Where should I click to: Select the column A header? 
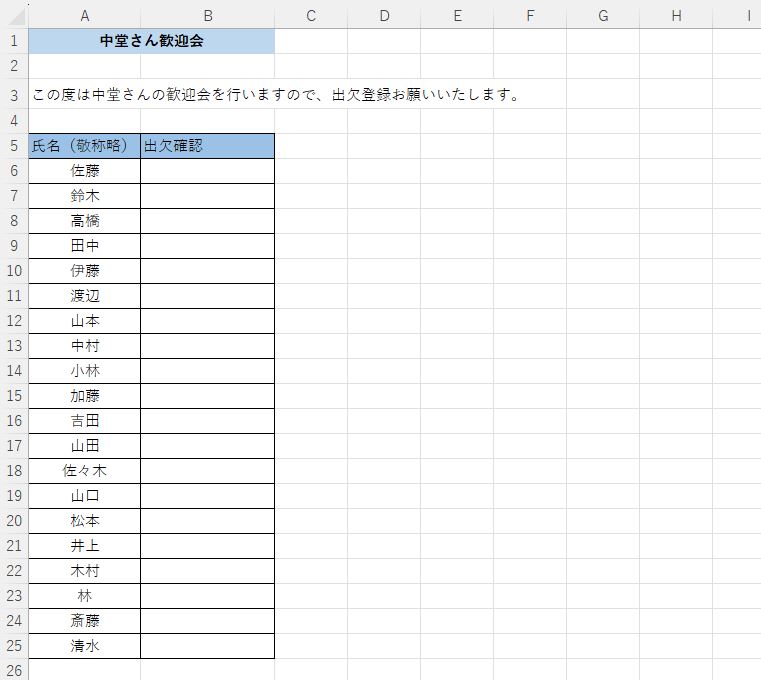point(84,15)
